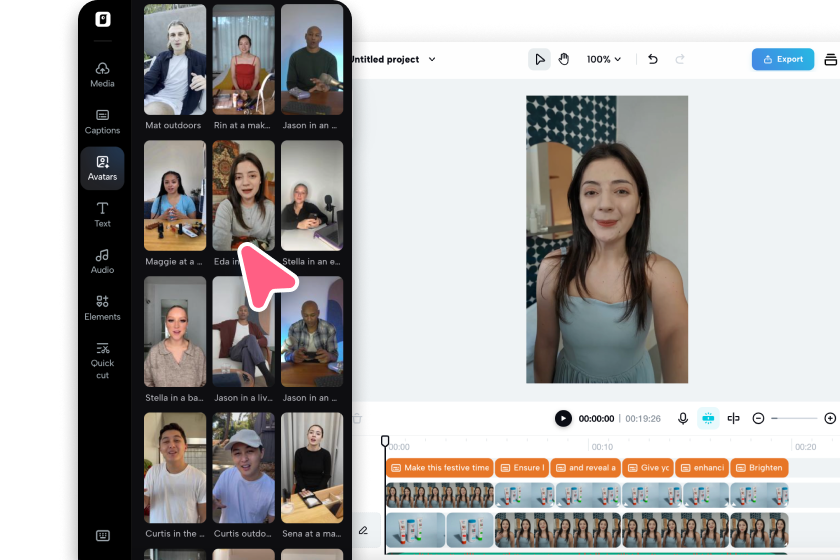Viewport: 840px width, 560px height.
Task: Delete selection with the trash icon
Action: 357,419
